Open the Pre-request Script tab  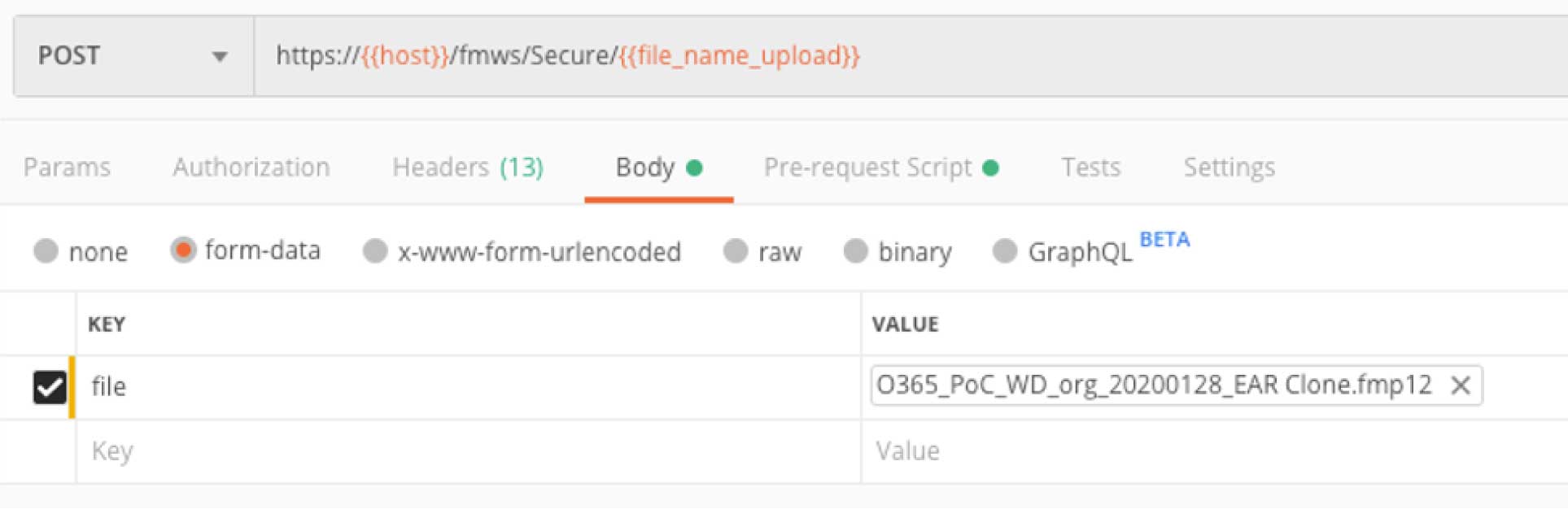[880, 167]
